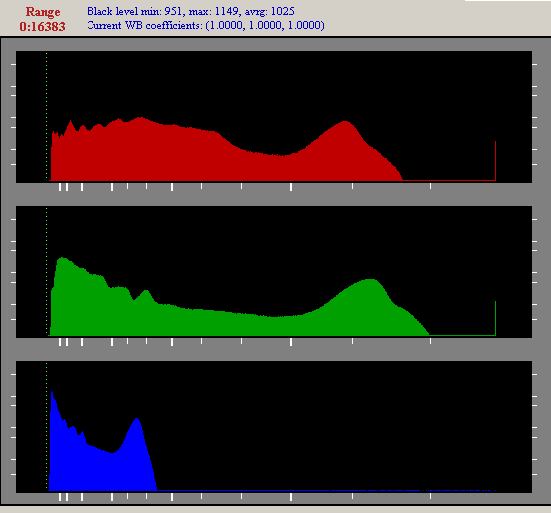The width and height of the screenshot is (551, 513).
Task: Click the dotted black-level line in blue histogram
Action: tap(46, 426)
